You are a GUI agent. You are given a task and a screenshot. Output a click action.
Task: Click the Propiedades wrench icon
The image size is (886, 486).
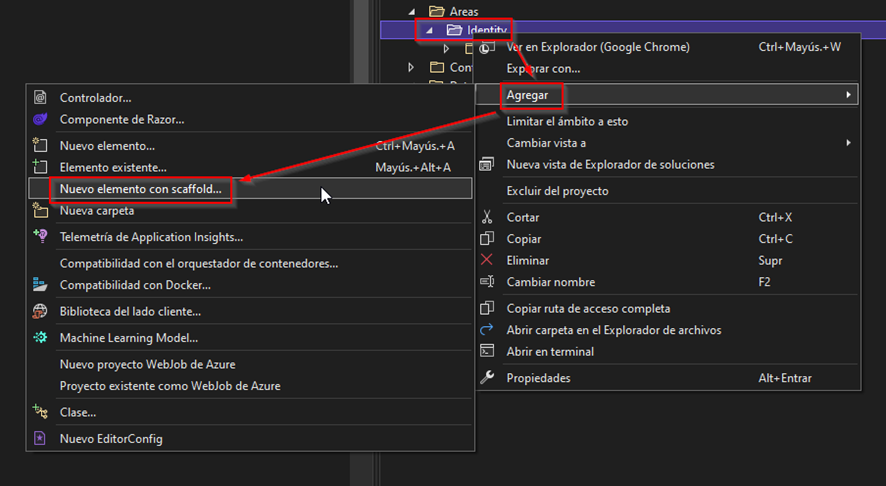(487, 378)
